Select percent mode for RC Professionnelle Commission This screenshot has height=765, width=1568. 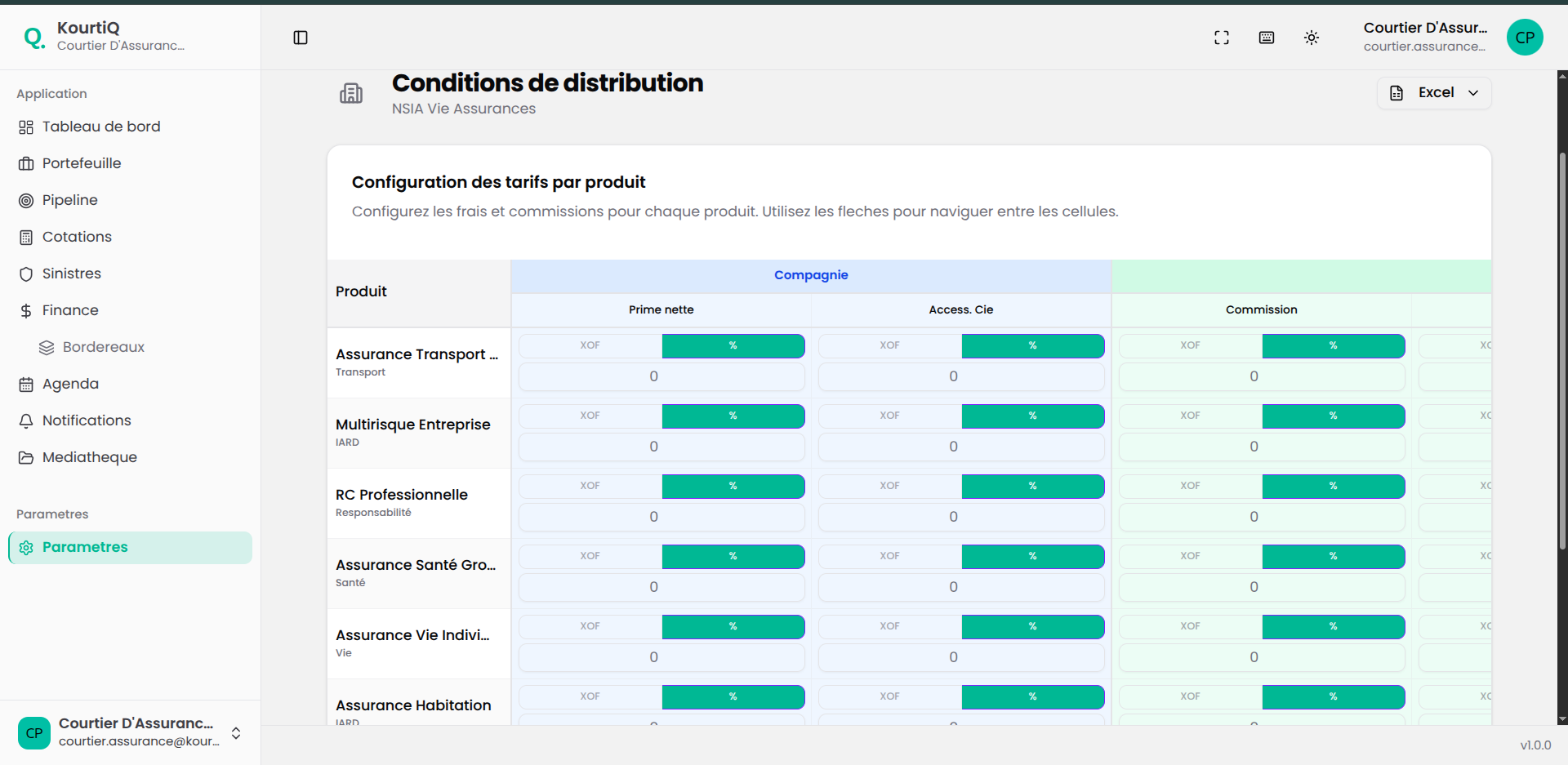[x=1333, y=486]
